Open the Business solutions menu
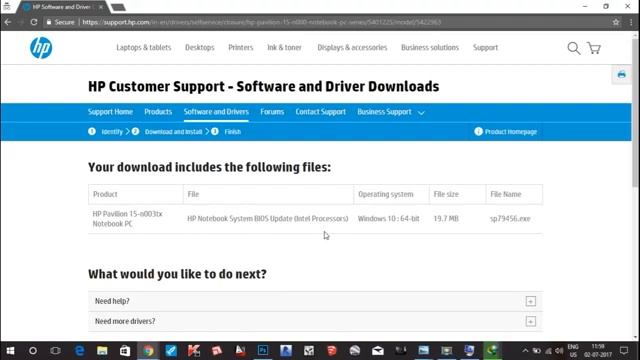The width and height of the screenshot is (640, 360). point(430,48)
